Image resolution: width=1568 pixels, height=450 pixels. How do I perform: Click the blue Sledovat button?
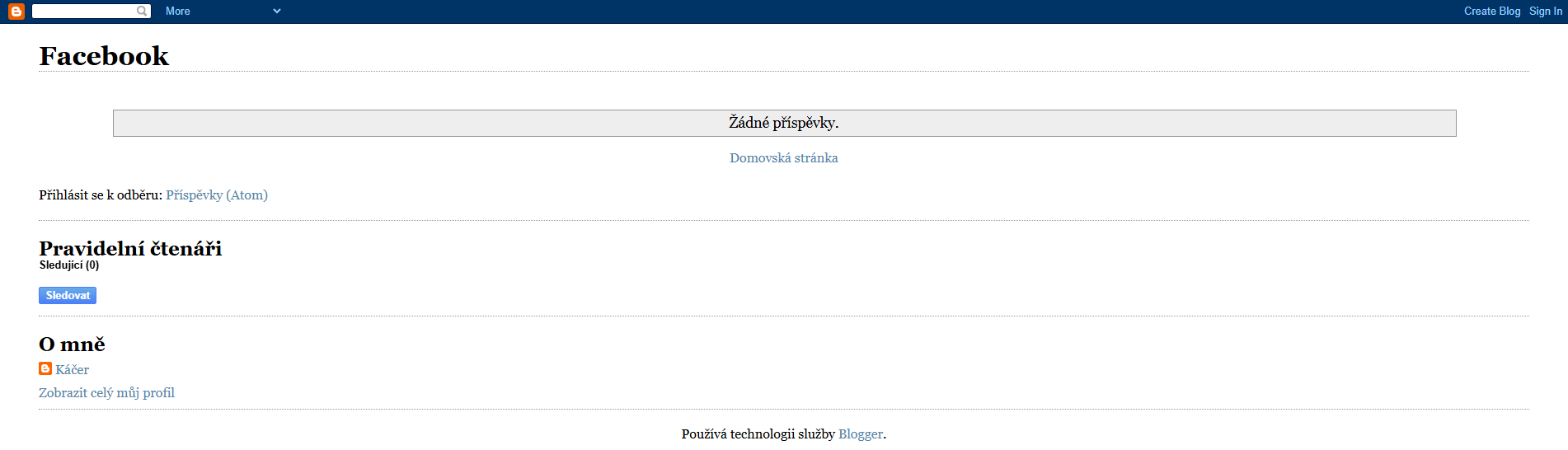pos(68,296)
